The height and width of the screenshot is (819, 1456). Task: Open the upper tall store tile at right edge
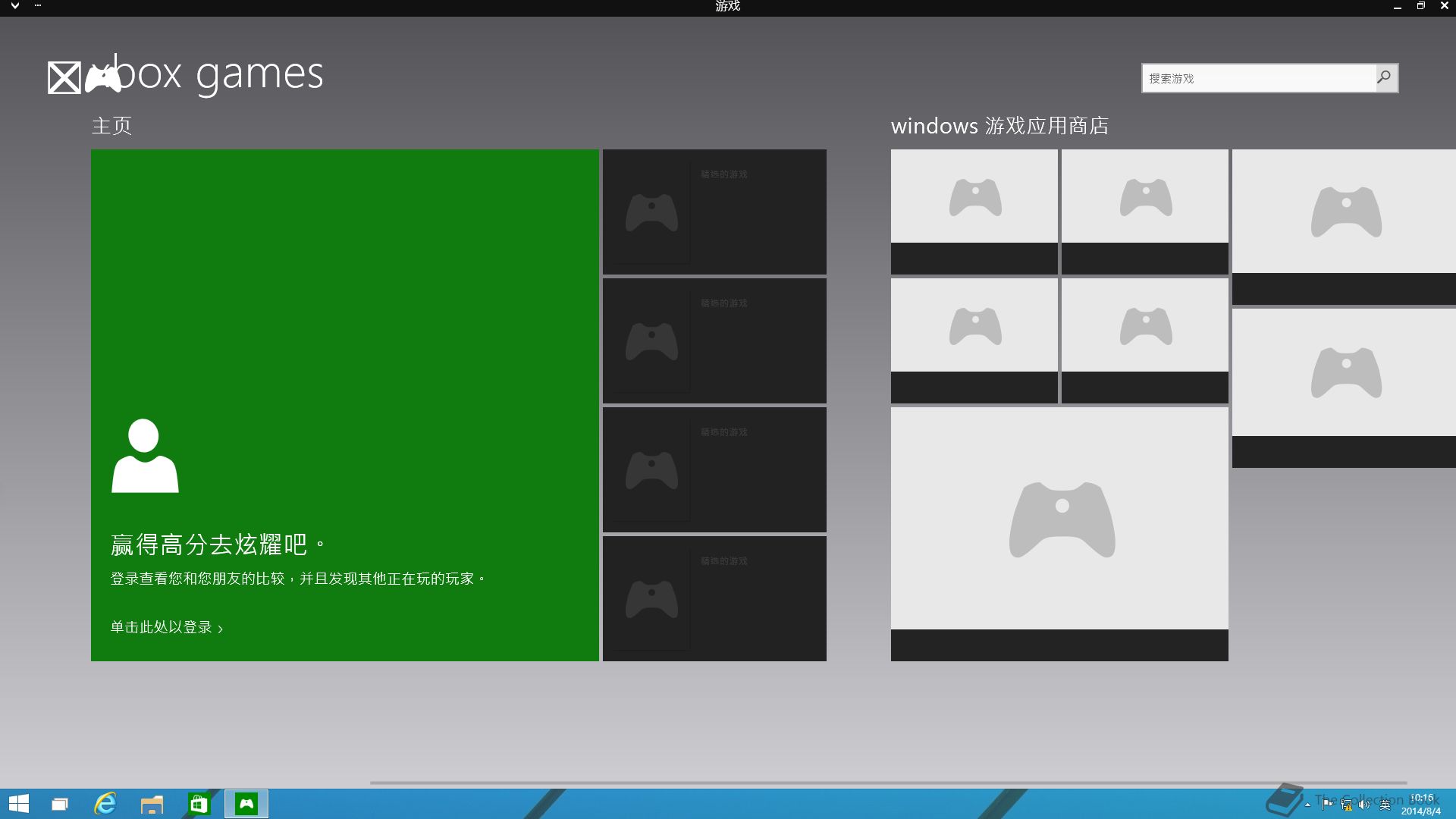pyautogui.click(x=1344, y=227)
